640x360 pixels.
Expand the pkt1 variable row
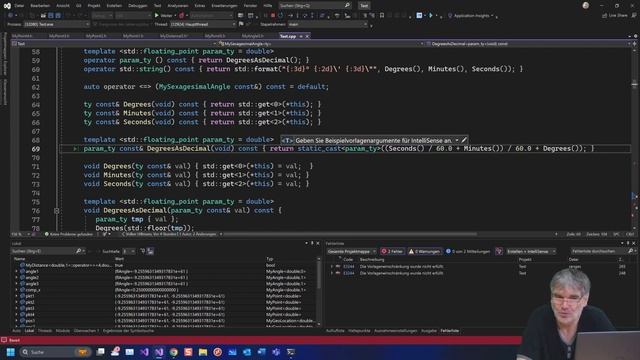(x=16, y=296)
